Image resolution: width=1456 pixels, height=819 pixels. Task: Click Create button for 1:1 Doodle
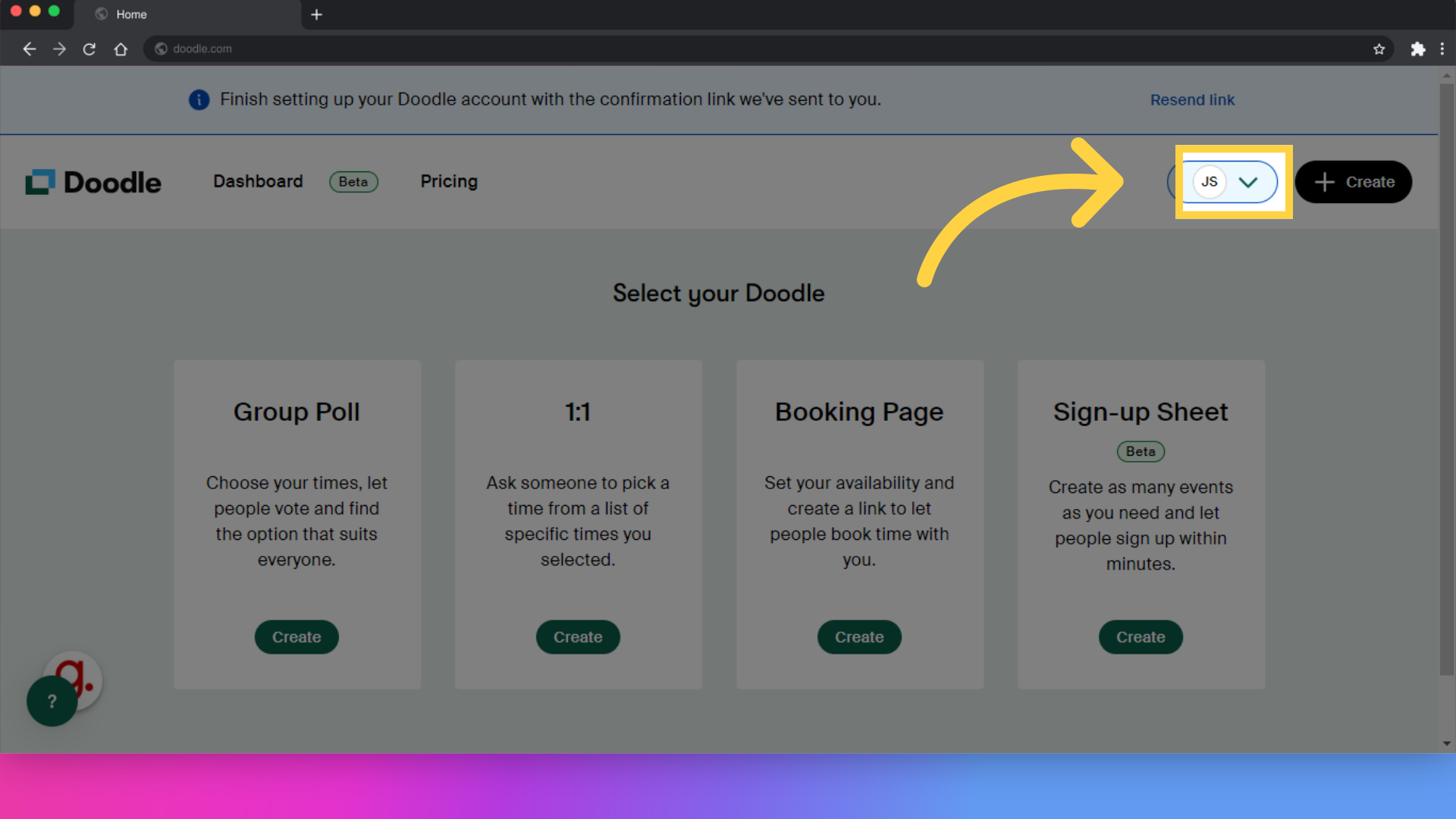pyautogui.click(x=577, y=637)
